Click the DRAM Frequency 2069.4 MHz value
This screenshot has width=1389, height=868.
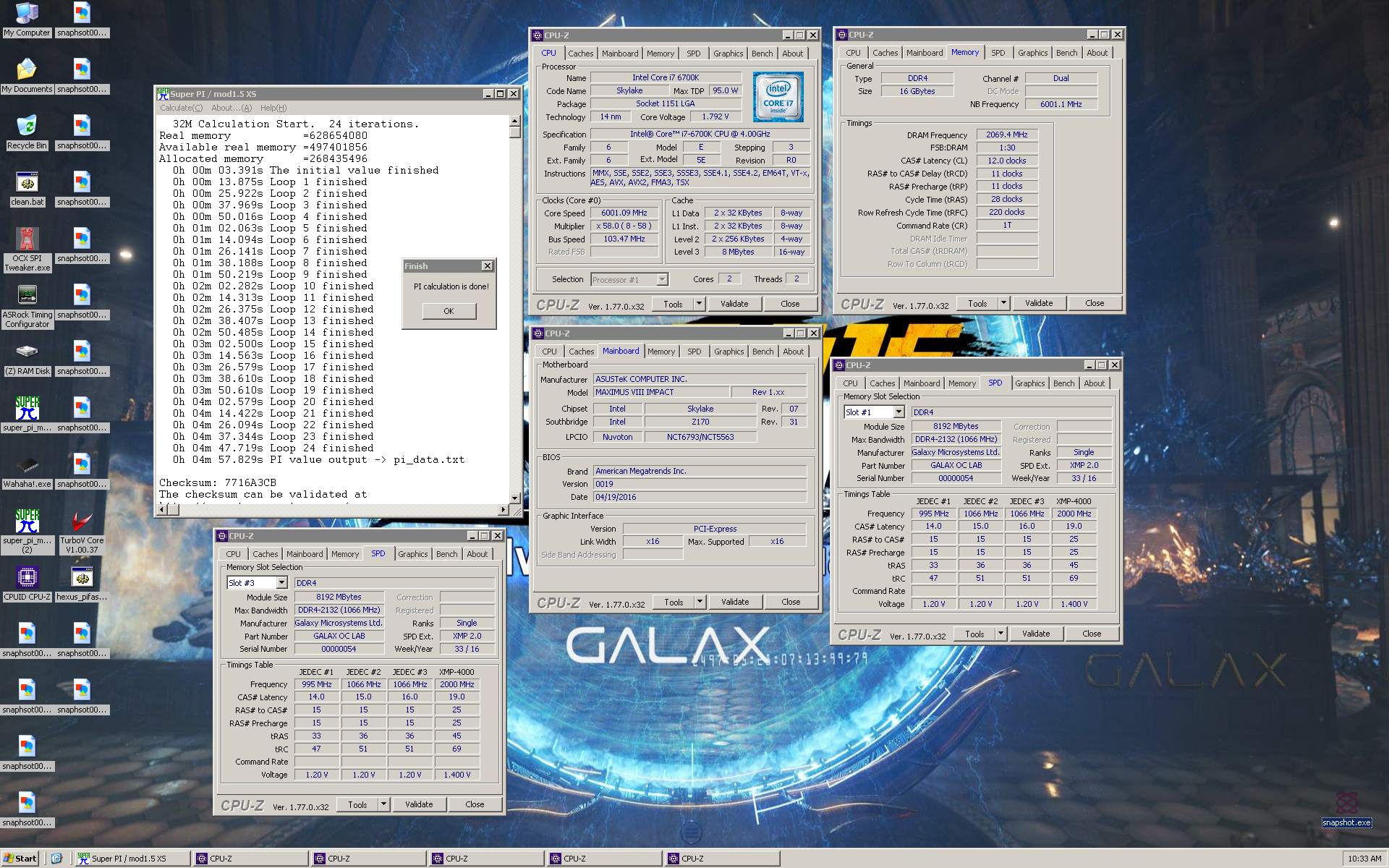tap(1007, 135)
